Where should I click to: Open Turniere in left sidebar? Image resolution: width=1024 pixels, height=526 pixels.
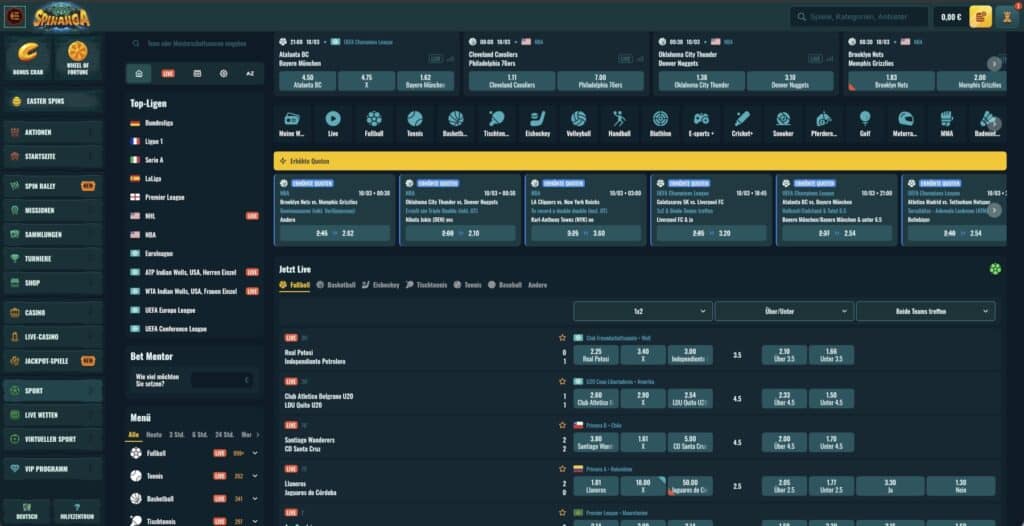click(53, 259)
